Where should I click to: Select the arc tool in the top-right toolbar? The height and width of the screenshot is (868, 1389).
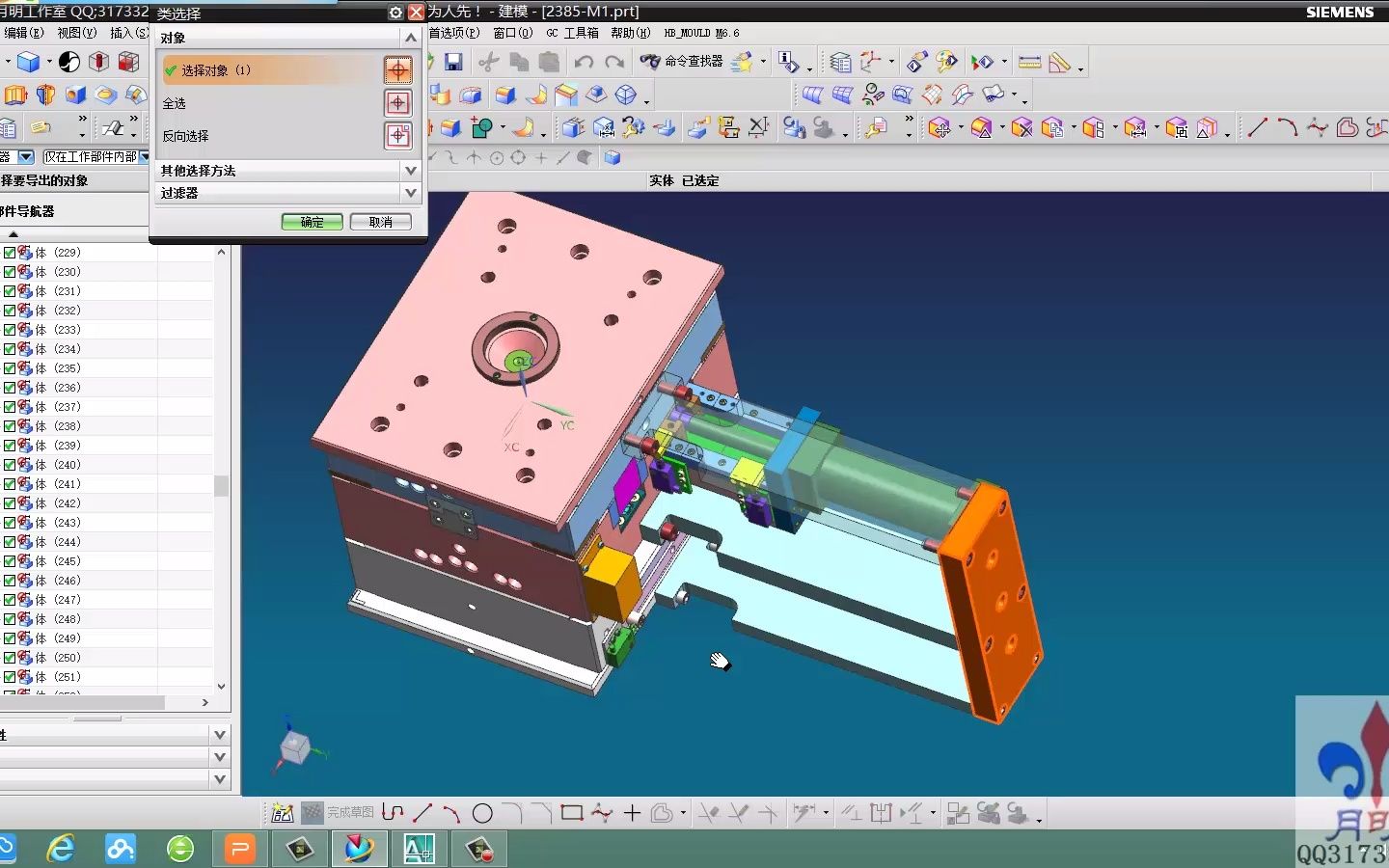click(1287, 127)
